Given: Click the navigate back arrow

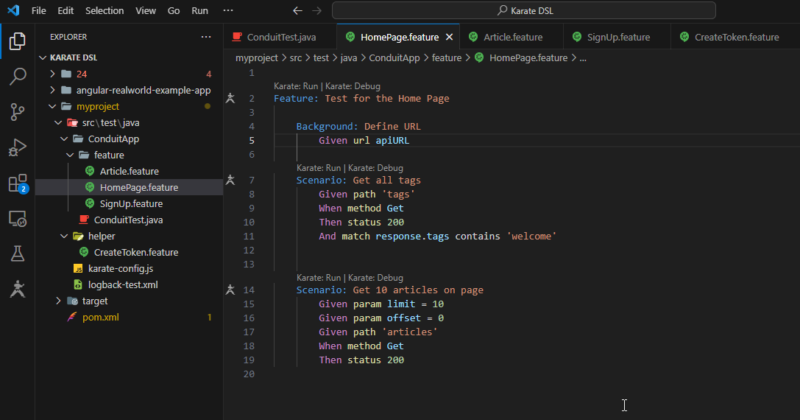Looking at the screenshot, I should [298, 10].
